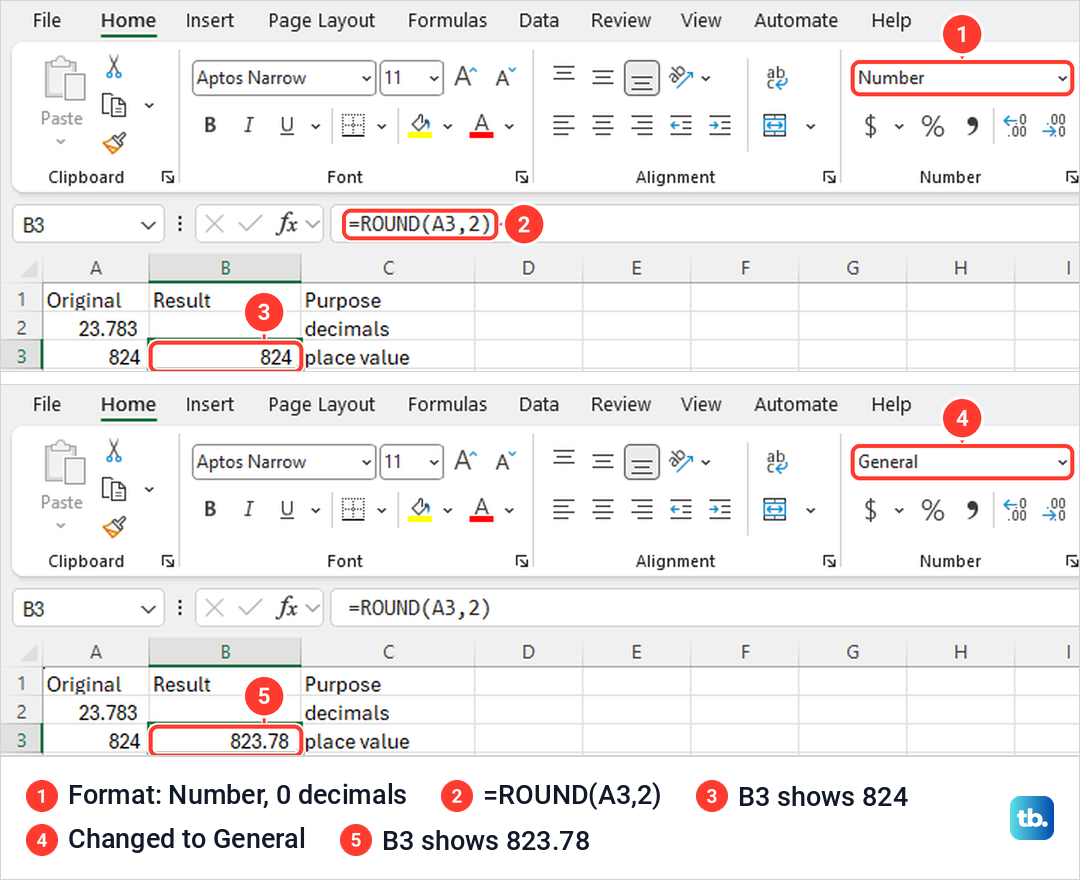Click Merge & Center in upper ribbon

[775, 125]
